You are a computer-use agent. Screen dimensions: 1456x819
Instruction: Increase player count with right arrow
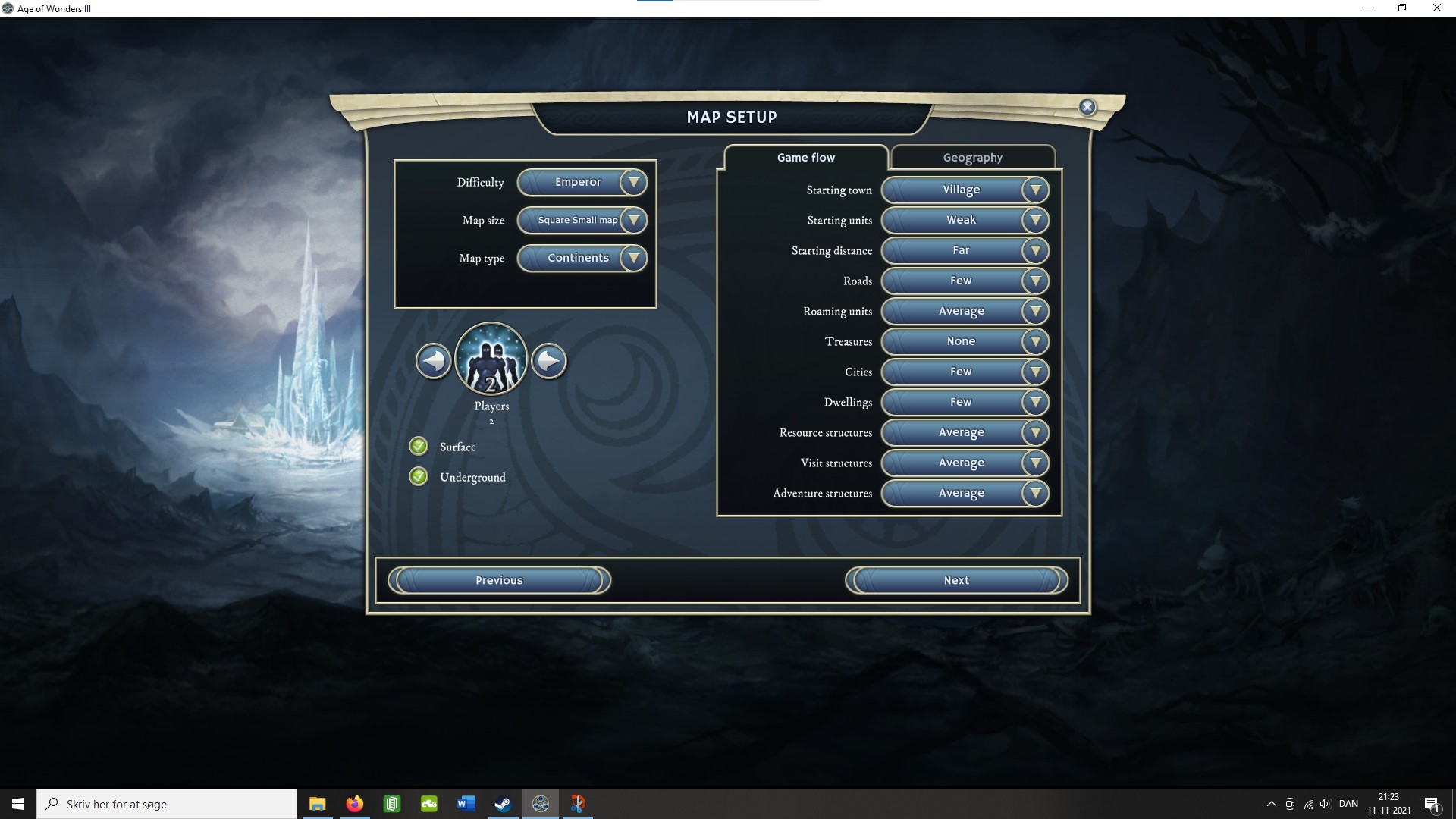click(549, 361)
